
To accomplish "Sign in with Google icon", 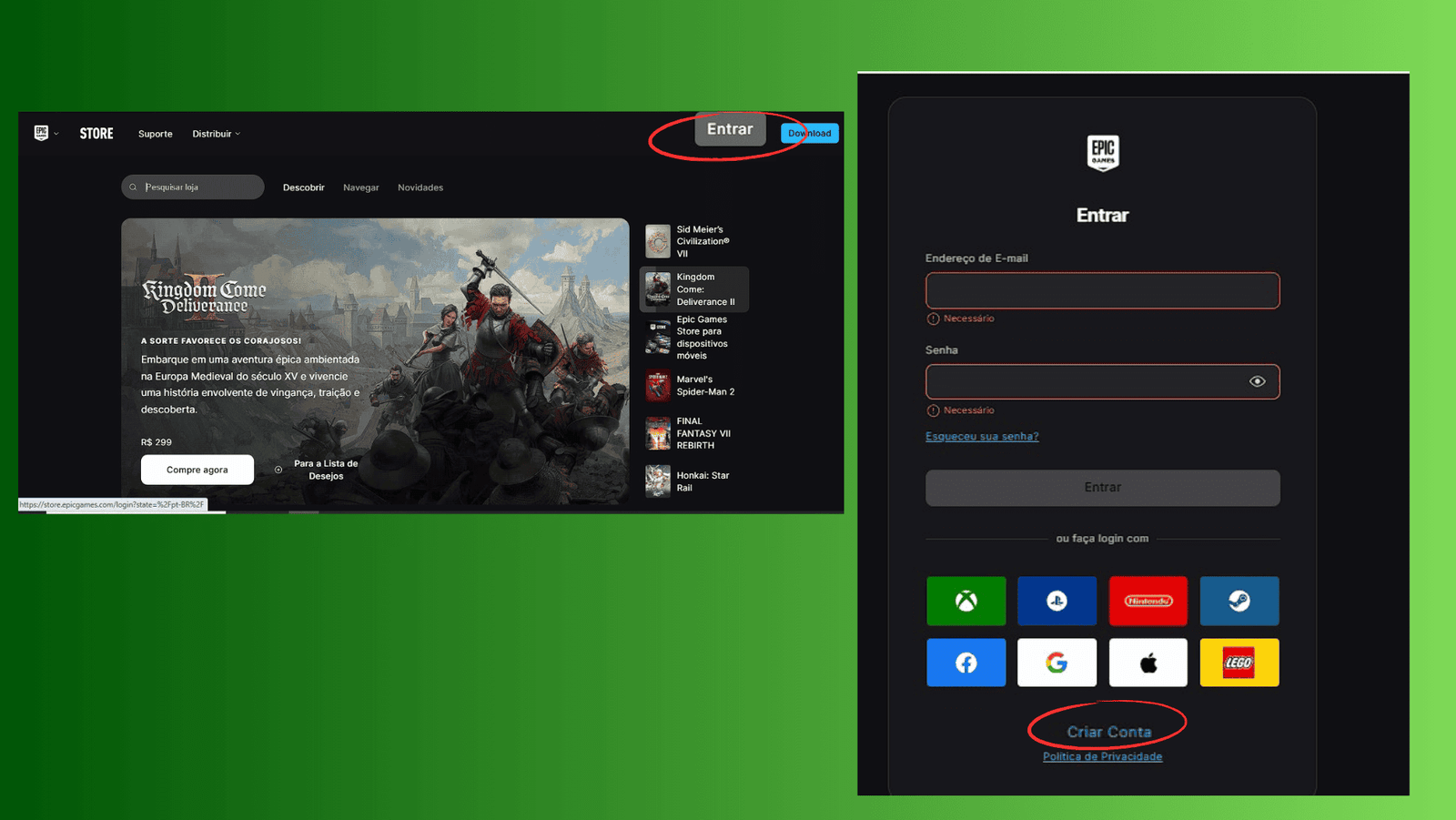I will click(x=1057, y=663).
